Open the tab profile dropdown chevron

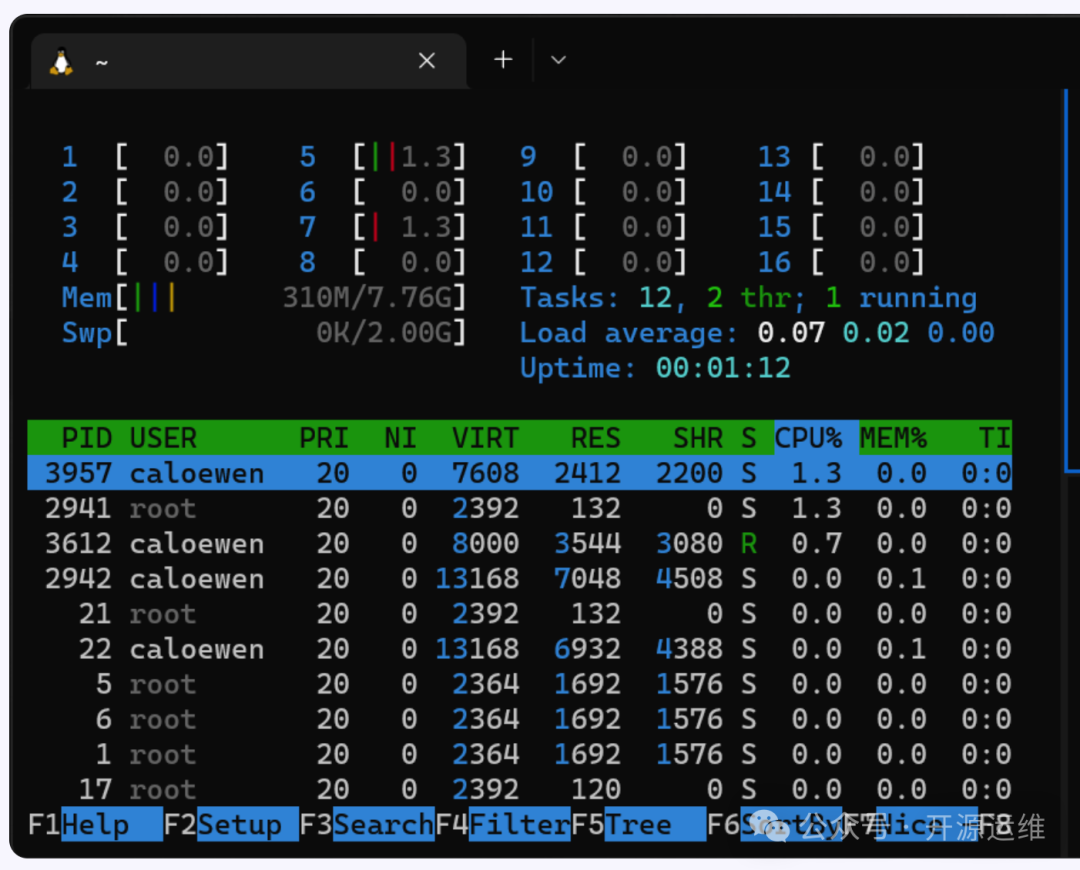pos(559,60)
